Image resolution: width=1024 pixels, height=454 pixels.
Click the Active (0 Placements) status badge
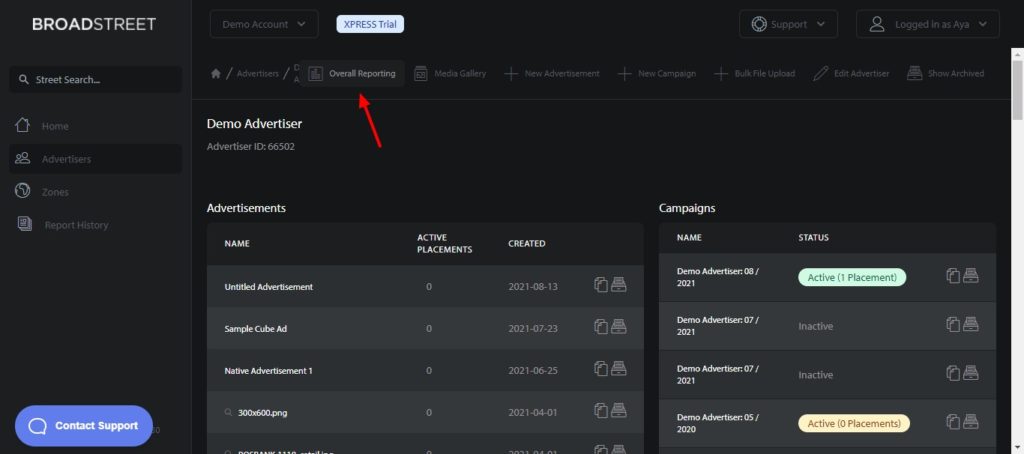point(854,423)
